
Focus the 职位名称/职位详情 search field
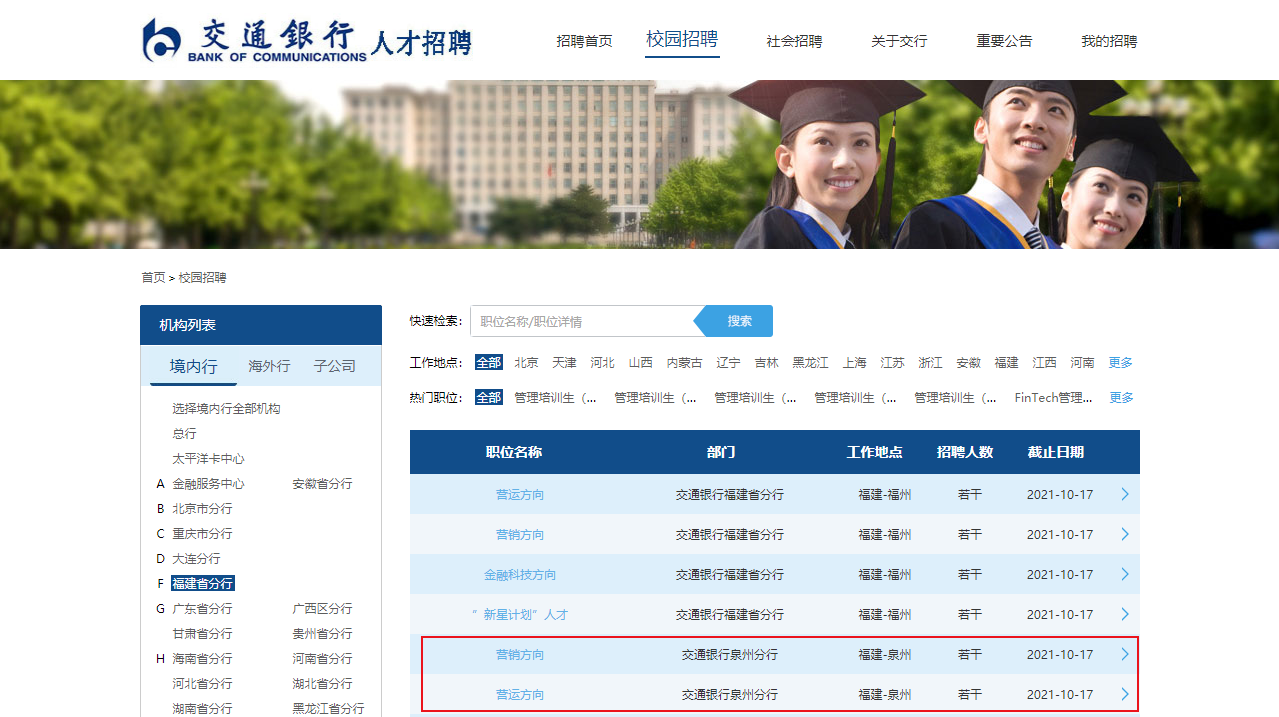(582, 321)
